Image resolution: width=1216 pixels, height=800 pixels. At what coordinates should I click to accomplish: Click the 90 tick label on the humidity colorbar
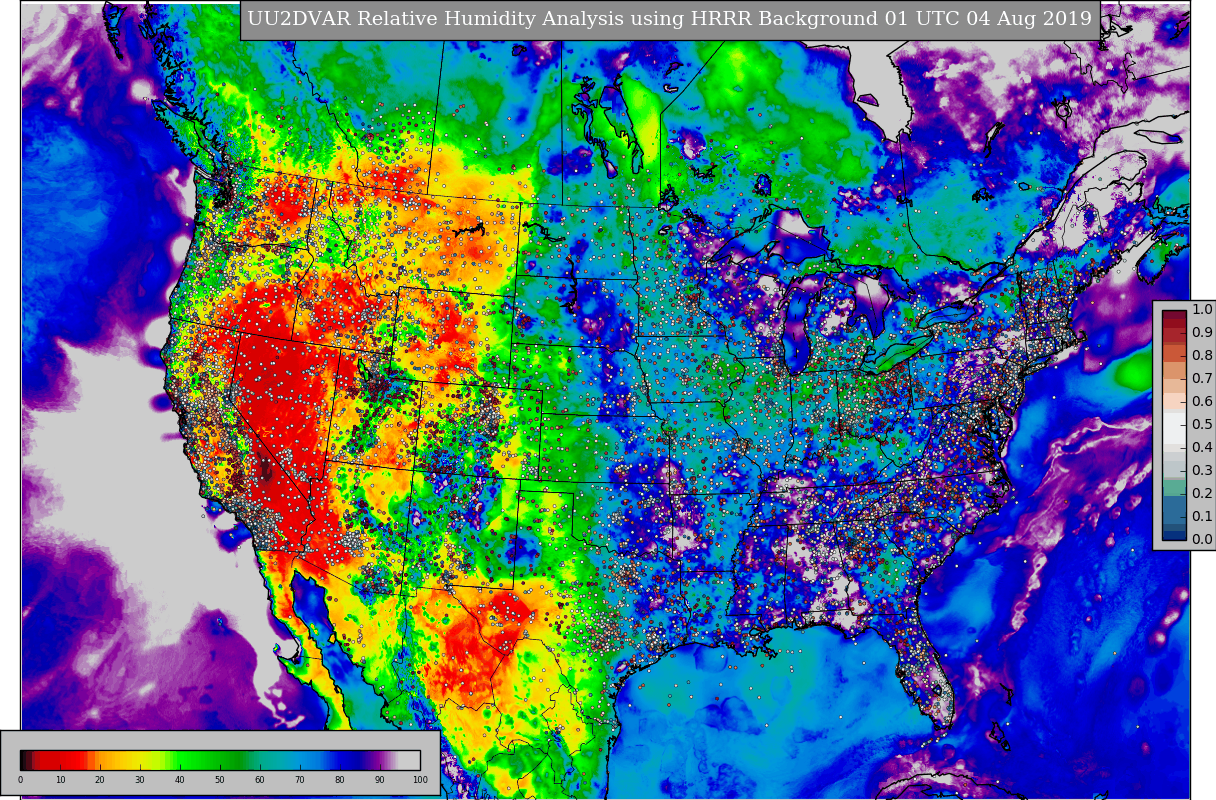[380, 780]
